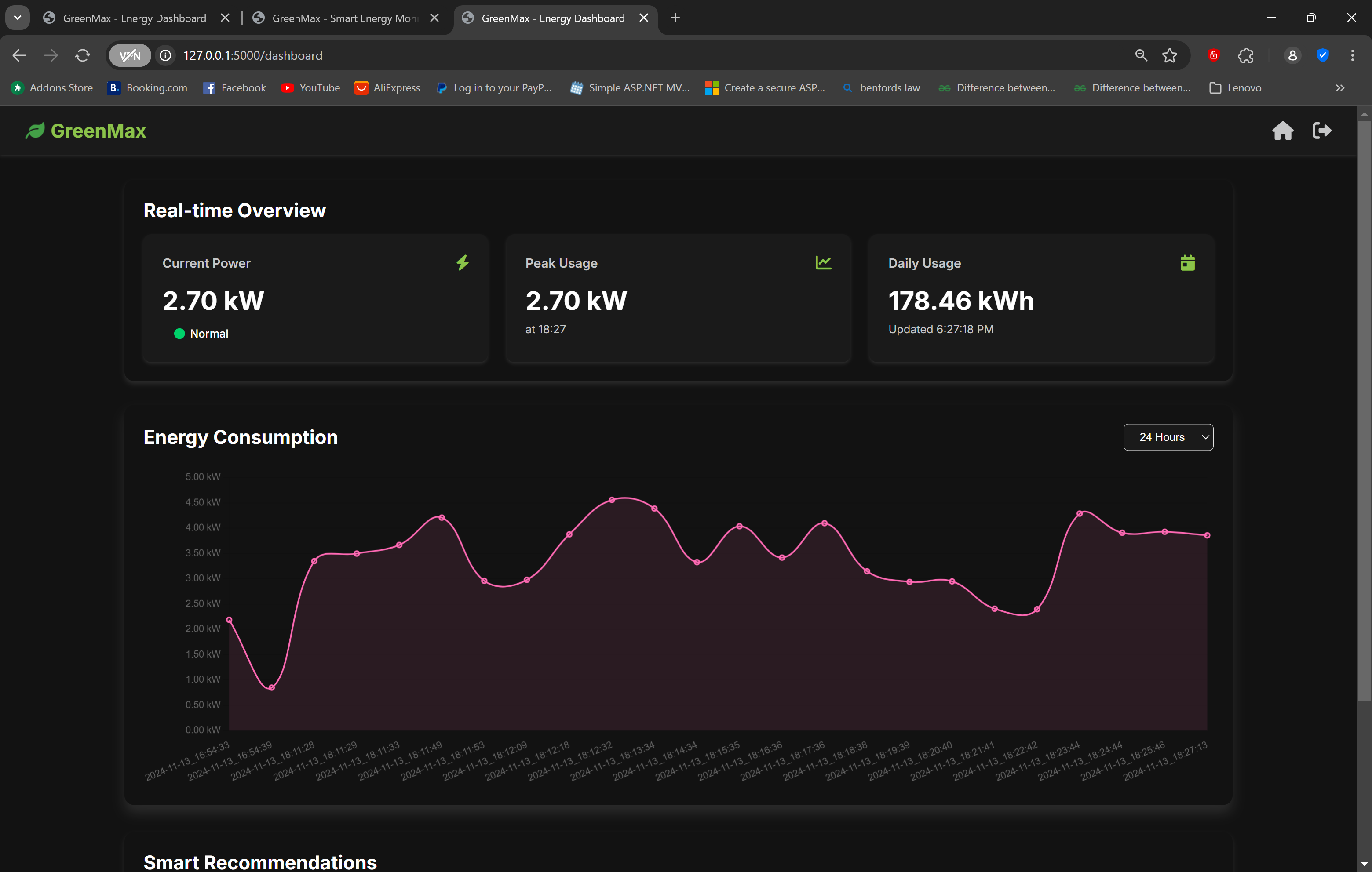Switch to first GreenMax Energy Dashboard tab
Image resolution: width=1372 pixels, height=872 pixels.
[x=135, y=18]
